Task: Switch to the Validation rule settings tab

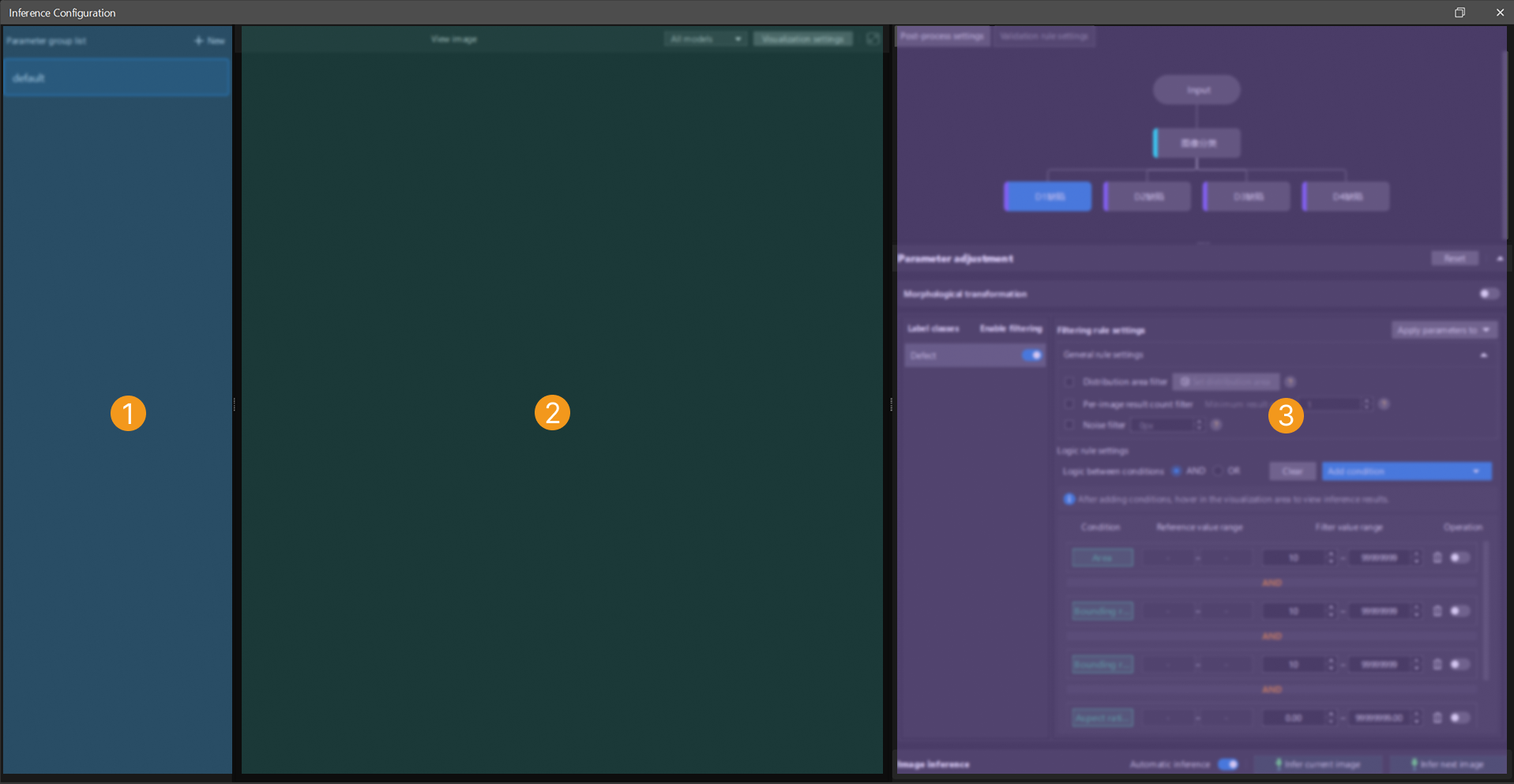Action: 1043,36
